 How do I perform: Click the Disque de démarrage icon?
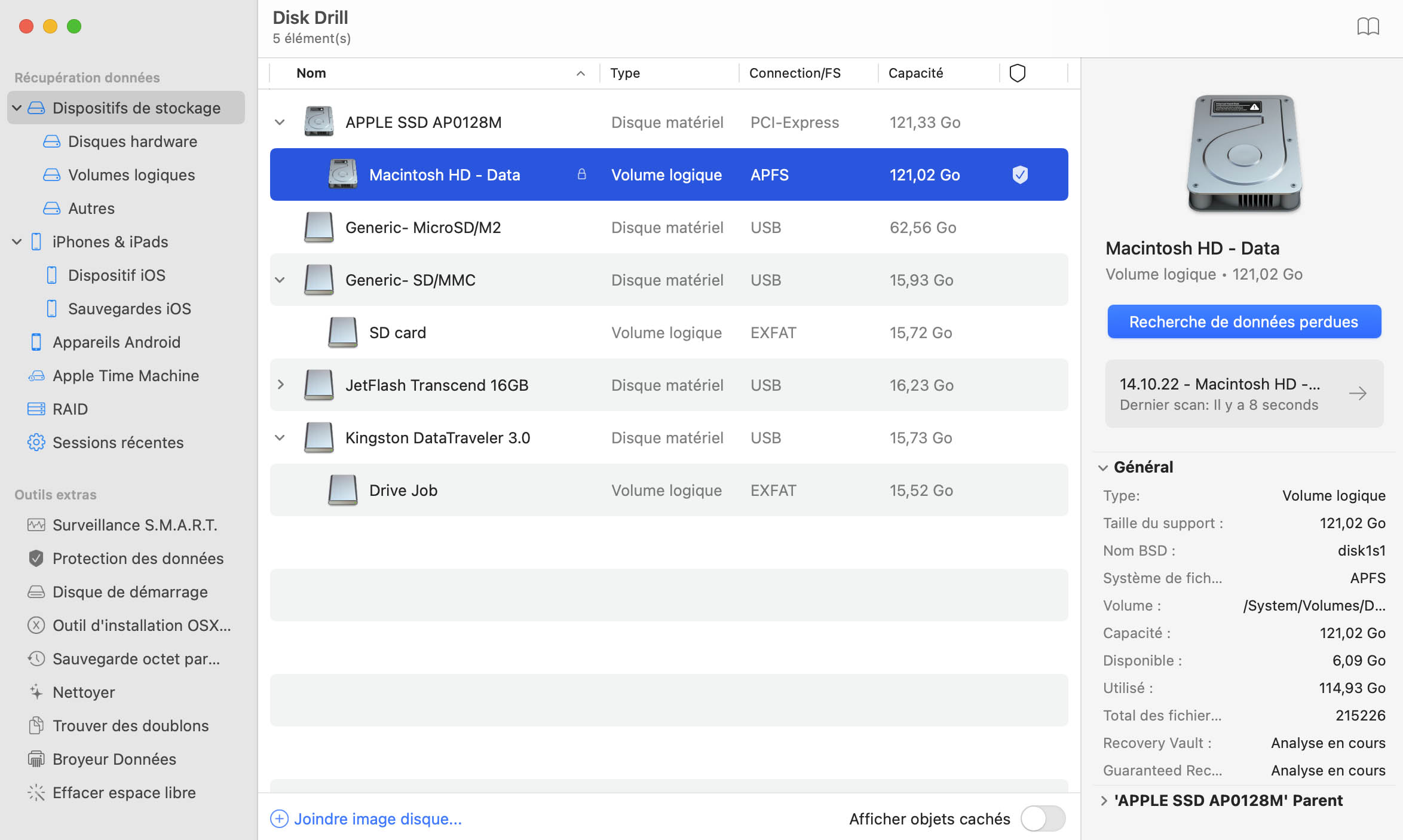35,590
